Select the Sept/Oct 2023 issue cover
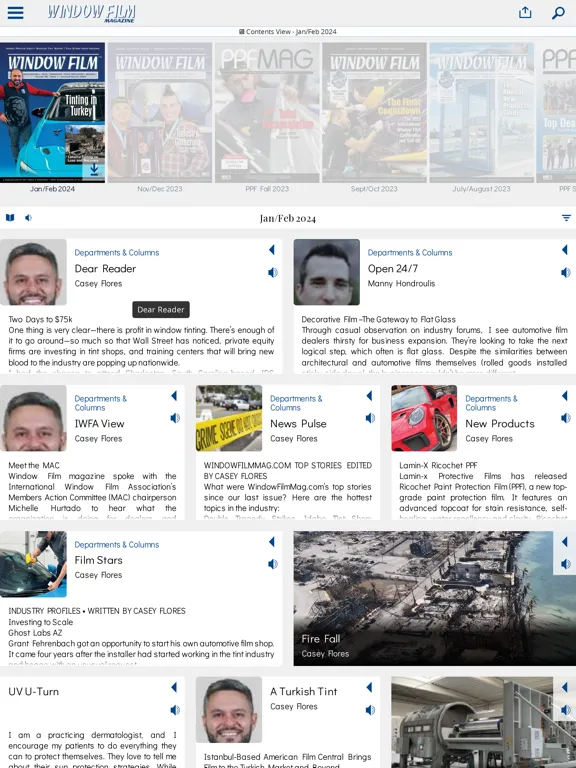Image resolution: width=576 pixels, height=768 pixels. (374, 113)
